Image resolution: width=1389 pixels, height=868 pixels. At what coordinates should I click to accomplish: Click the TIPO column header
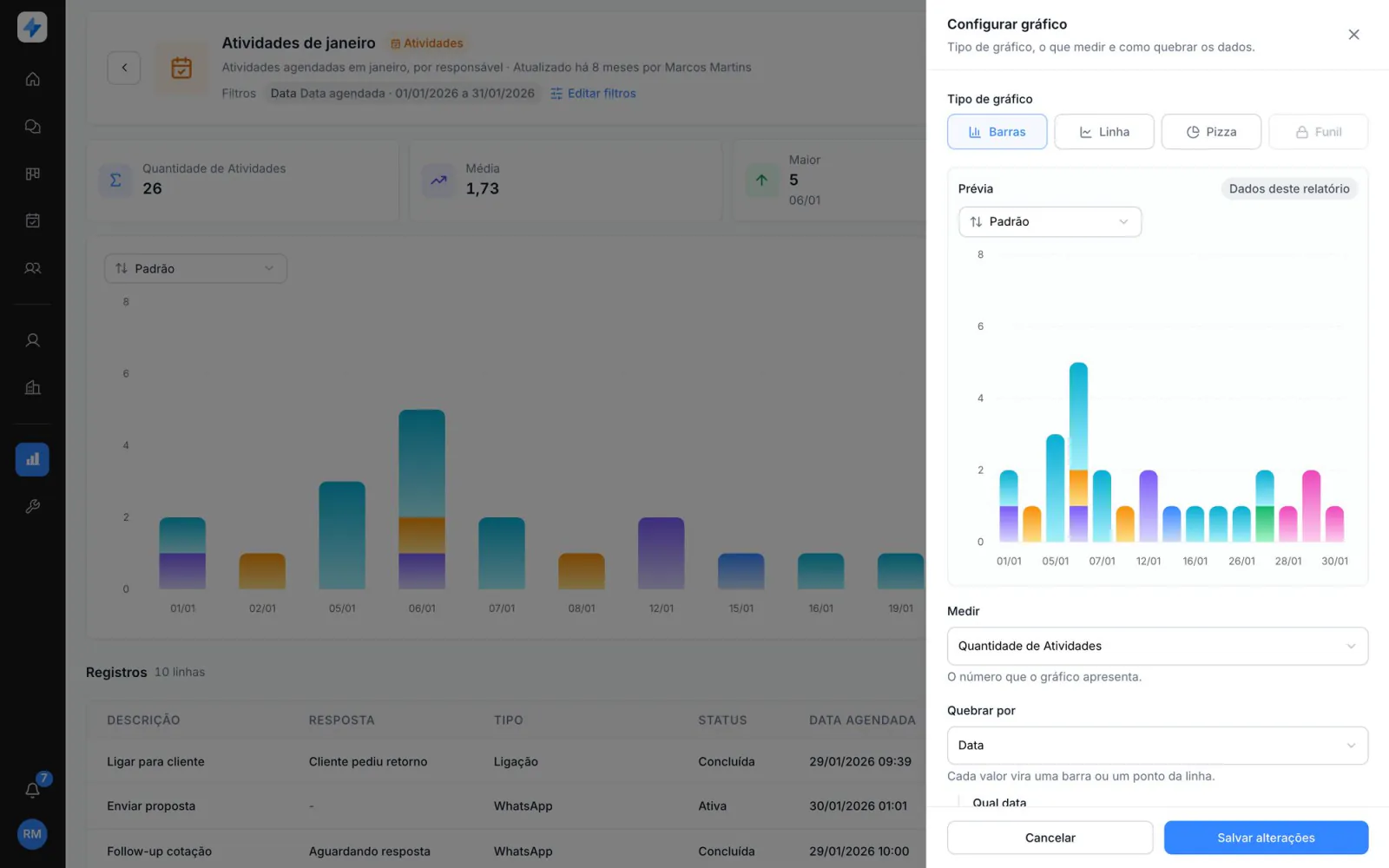pyautogui.click(x=508, y=720)
